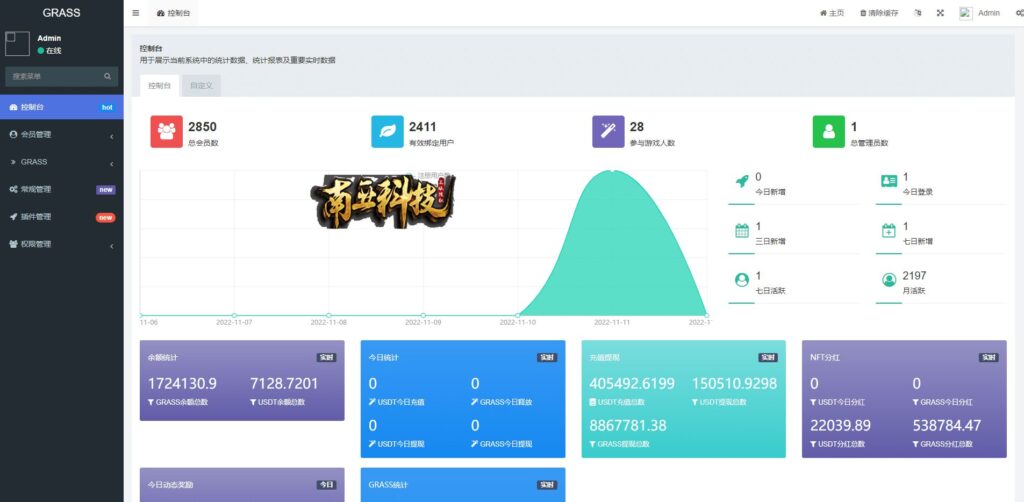Open the language switch icon

click(918, 13)
